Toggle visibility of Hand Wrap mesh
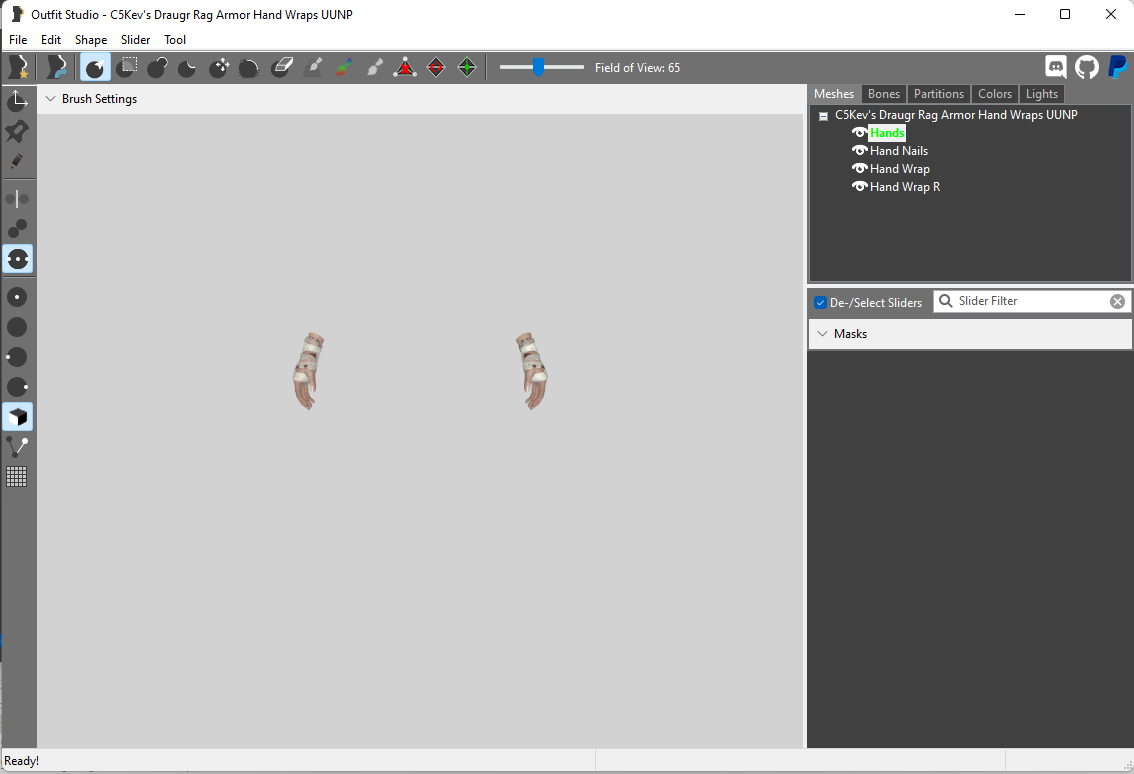This screenshot has width=1134, height=774. pos(859,169)
